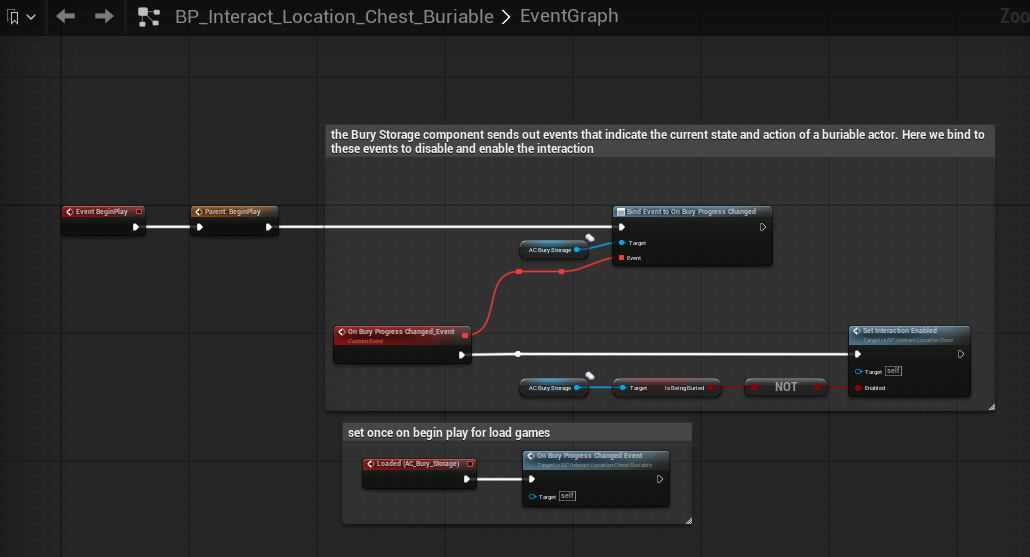Click the NOT boolean node

pos(786,387)
